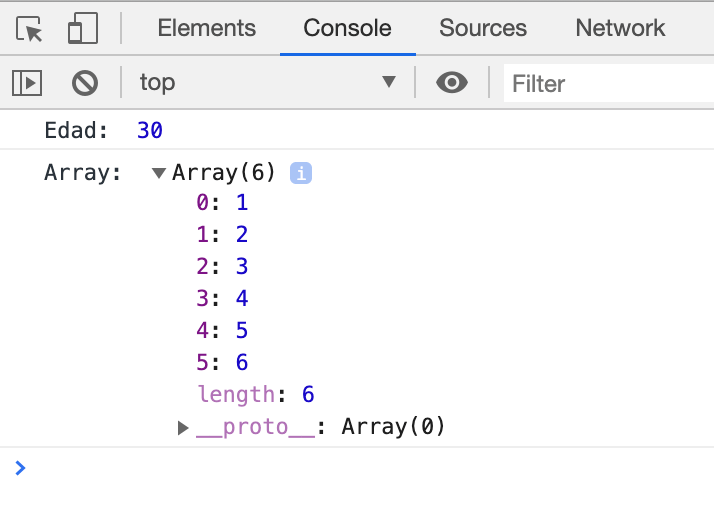This screenshot has height=508, width=714.
Task: Click the 'Array:' log label
Action: click(x=83, y=173)
